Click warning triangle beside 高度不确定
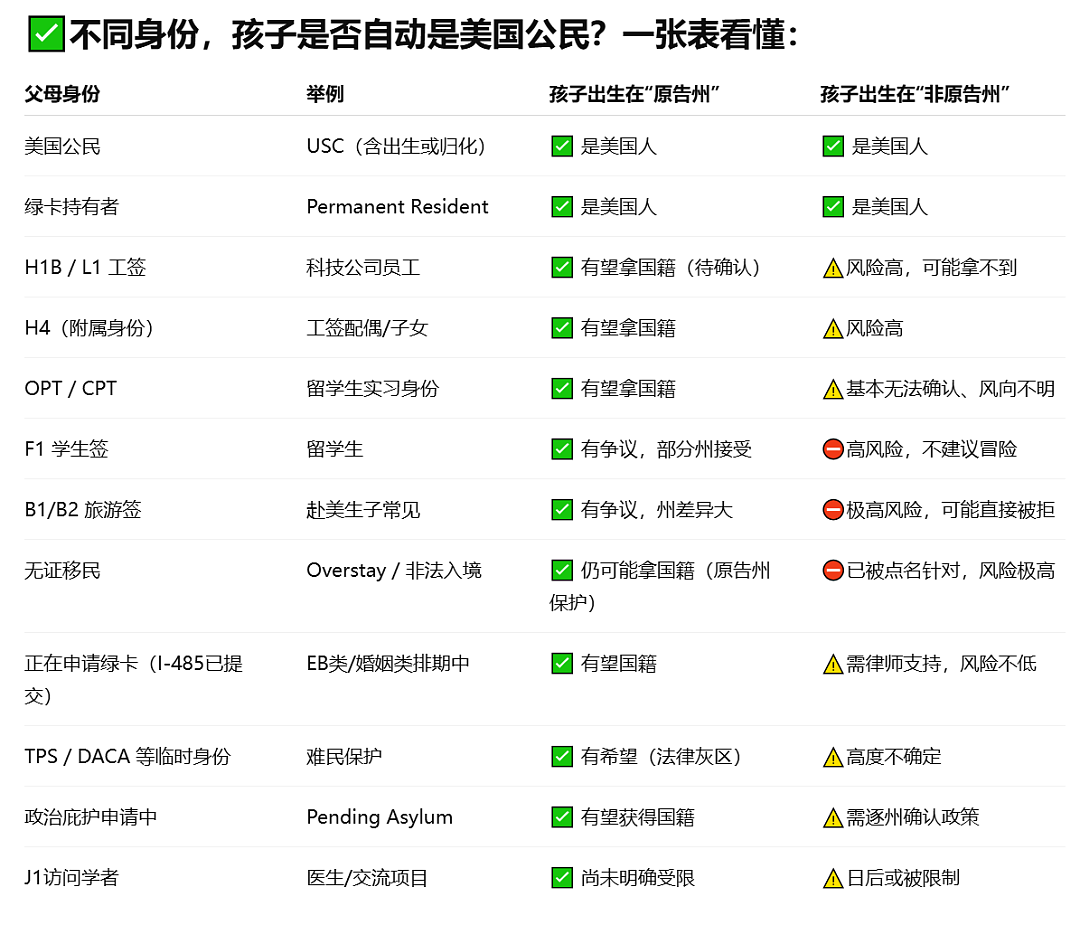This screenshot has height=925, width=1080. coord(833,757)
